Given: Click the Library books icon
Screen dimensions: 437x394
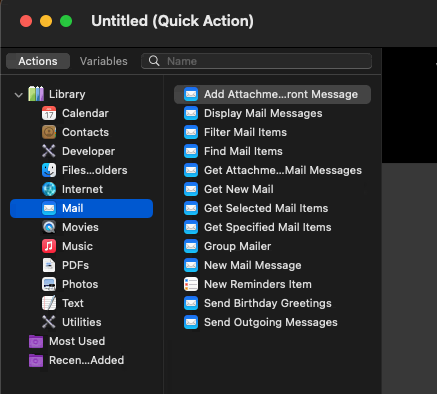Looking at the screenshot, I should 36,94.
